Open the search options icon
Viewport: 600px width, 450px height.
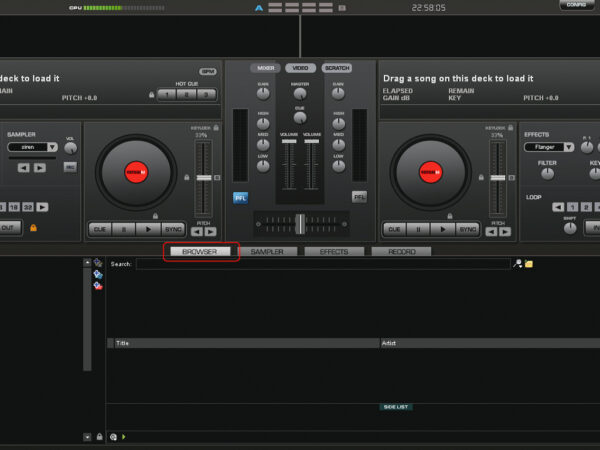[517, 264]
